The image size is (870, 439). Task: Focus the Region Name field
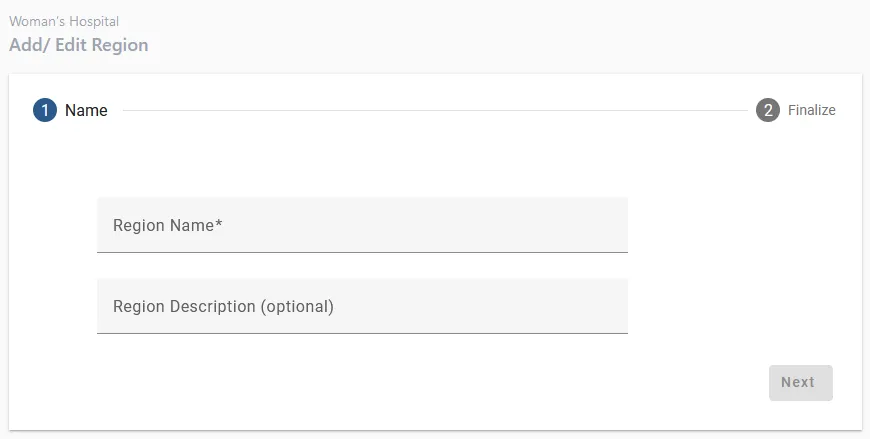[362, 225]
